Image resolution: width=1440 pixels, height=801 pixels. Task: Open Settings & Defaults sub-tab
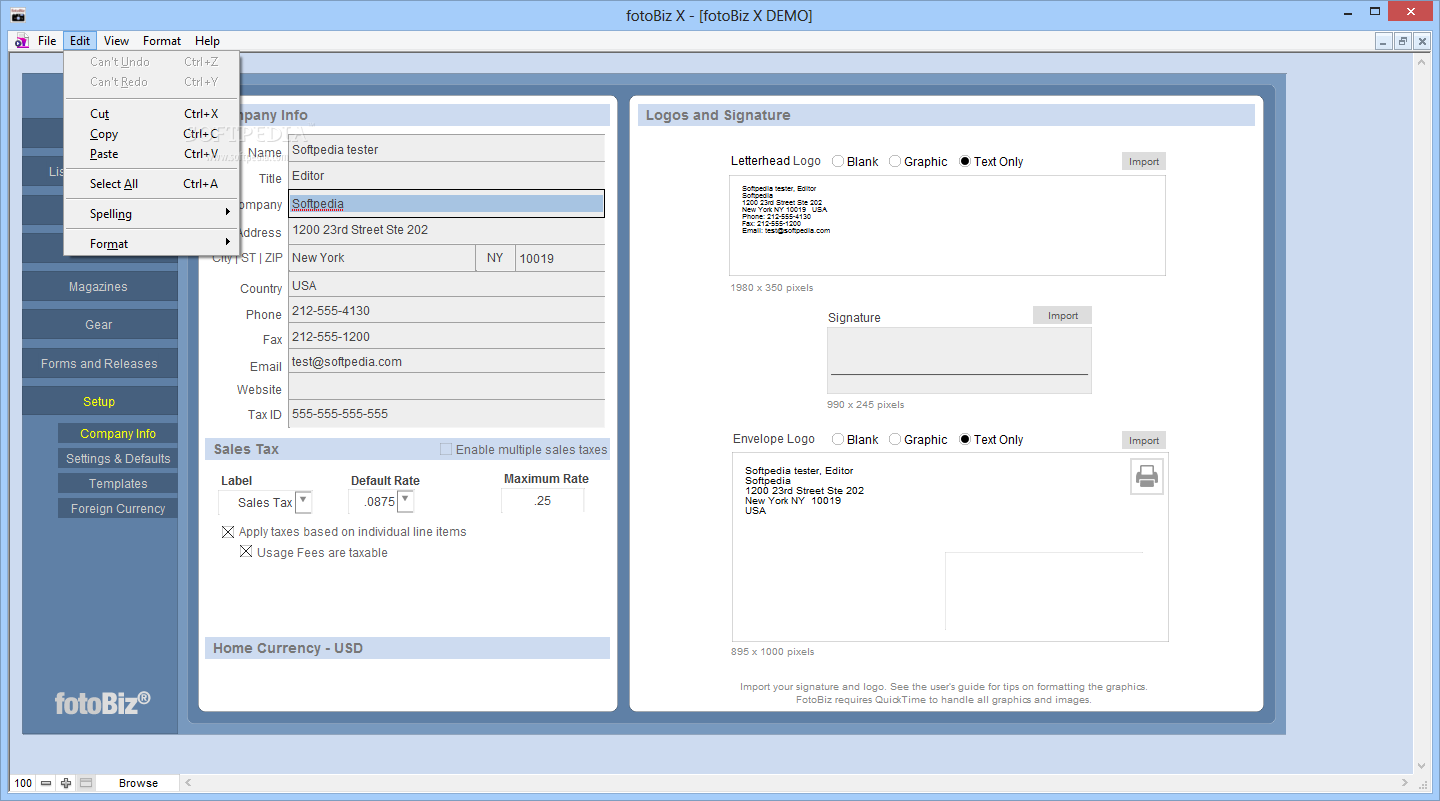pyautogui.click(x=118, y=458)
